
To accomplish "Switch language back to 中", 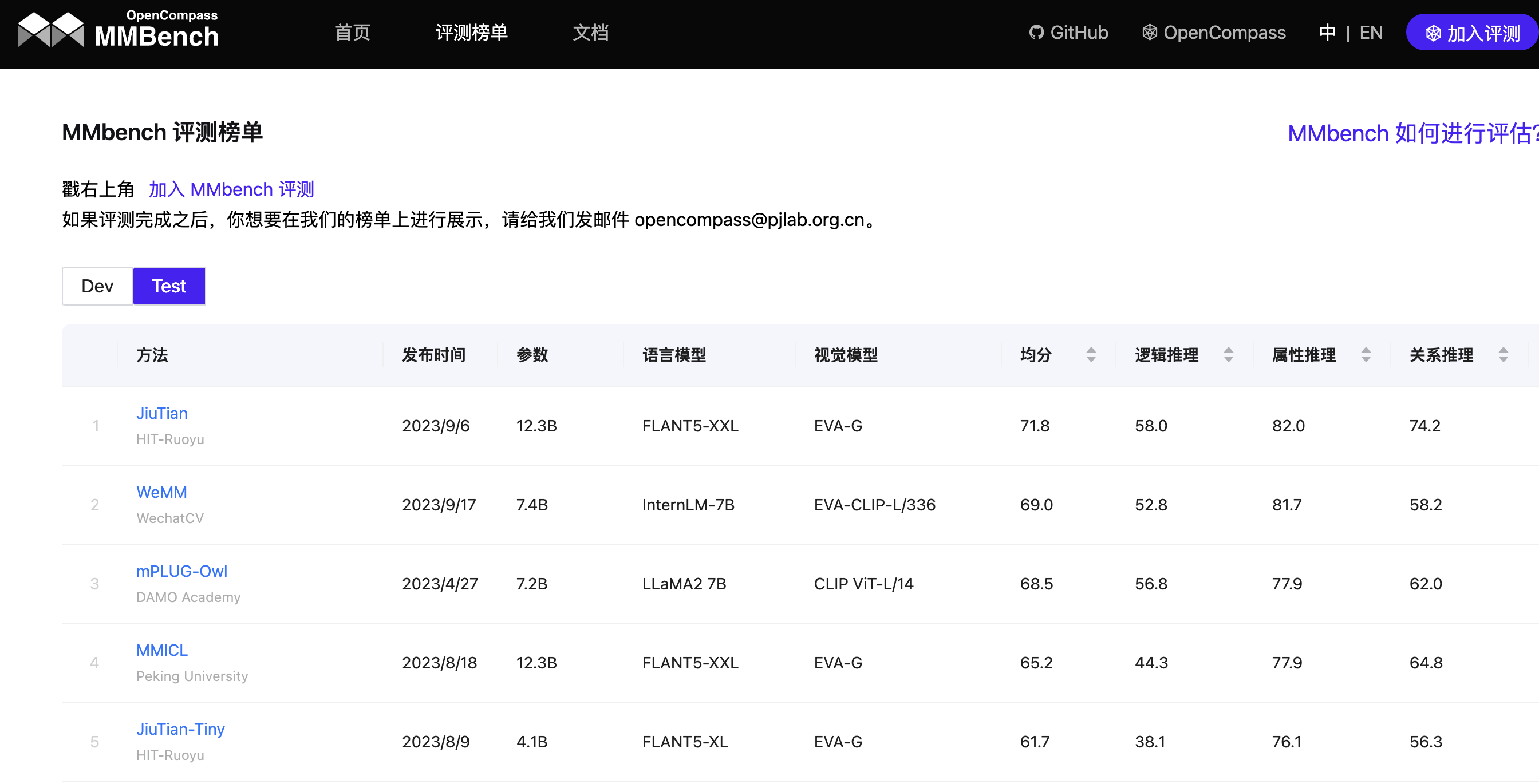I will click(x=1328, y=32).
